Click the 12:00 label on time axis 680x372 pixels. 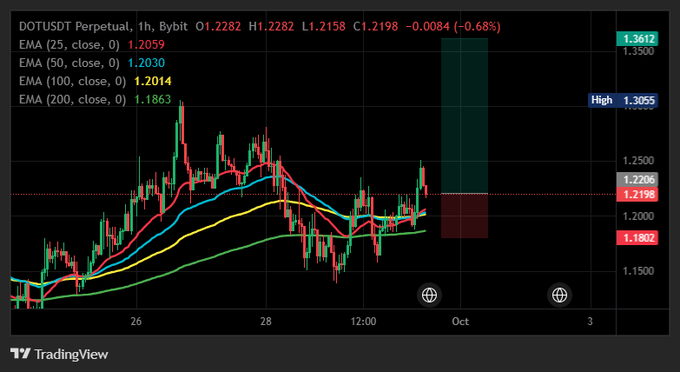(x=363, y=321)
